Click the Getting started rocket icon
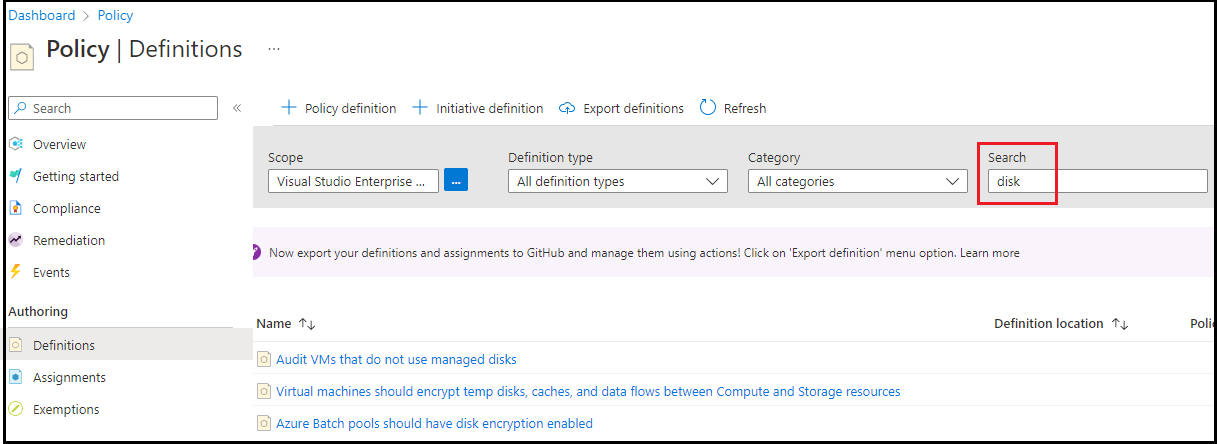The width and height of the screenshot is (1217, 444). point(15,176)
